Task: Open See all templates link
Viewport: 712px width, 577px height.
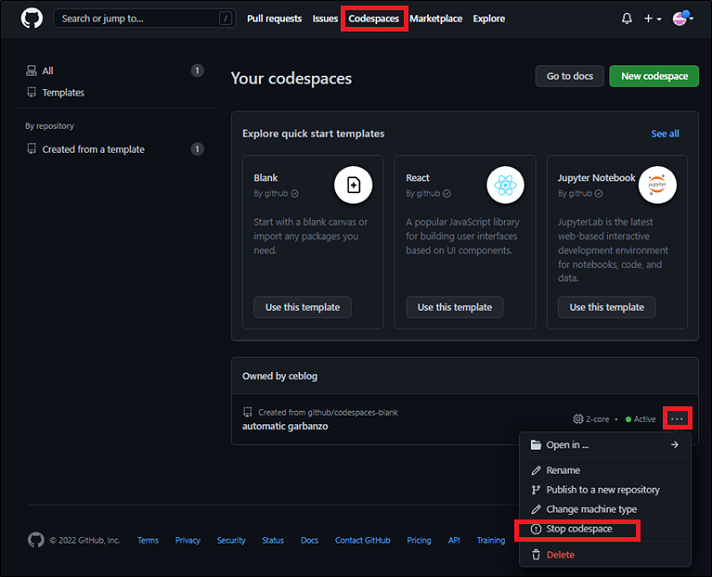Action: point(665,134)
